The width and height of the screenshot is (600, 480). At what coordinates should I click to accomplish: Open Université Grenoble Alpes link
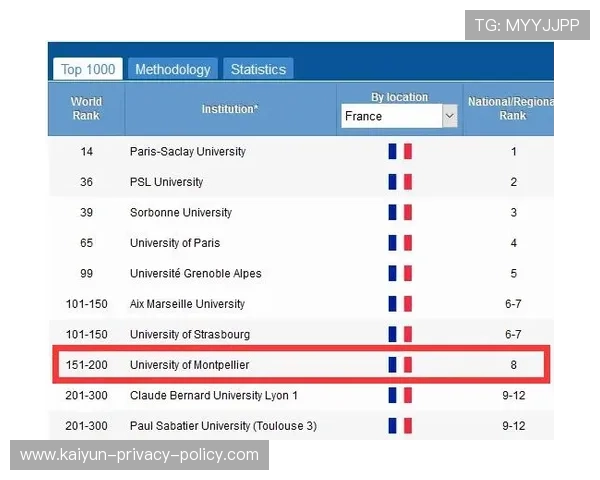(196, 273)
